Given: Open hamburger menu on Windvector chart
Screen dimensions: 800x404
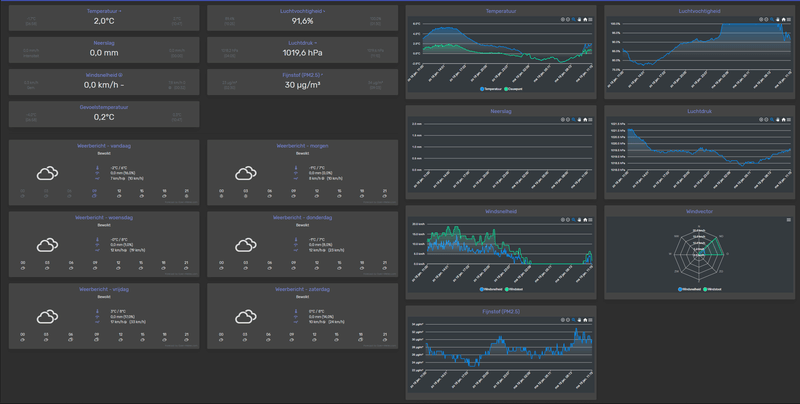Looking at the screenshot, I should [789, 220].
